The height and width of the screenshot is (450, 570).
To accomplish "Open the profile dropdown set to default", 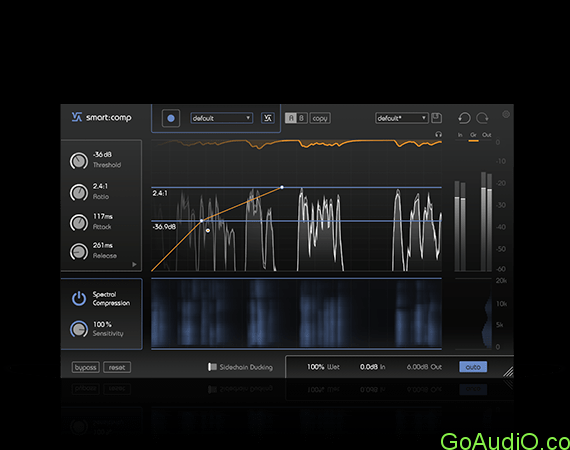I will (x=221, y=118).
